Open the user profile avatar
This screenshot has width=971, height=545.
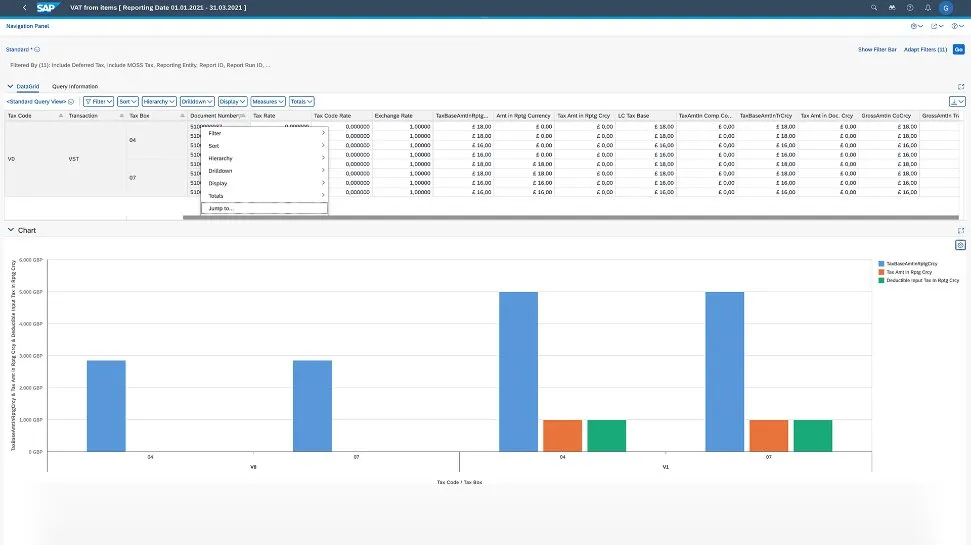(945, 7)
